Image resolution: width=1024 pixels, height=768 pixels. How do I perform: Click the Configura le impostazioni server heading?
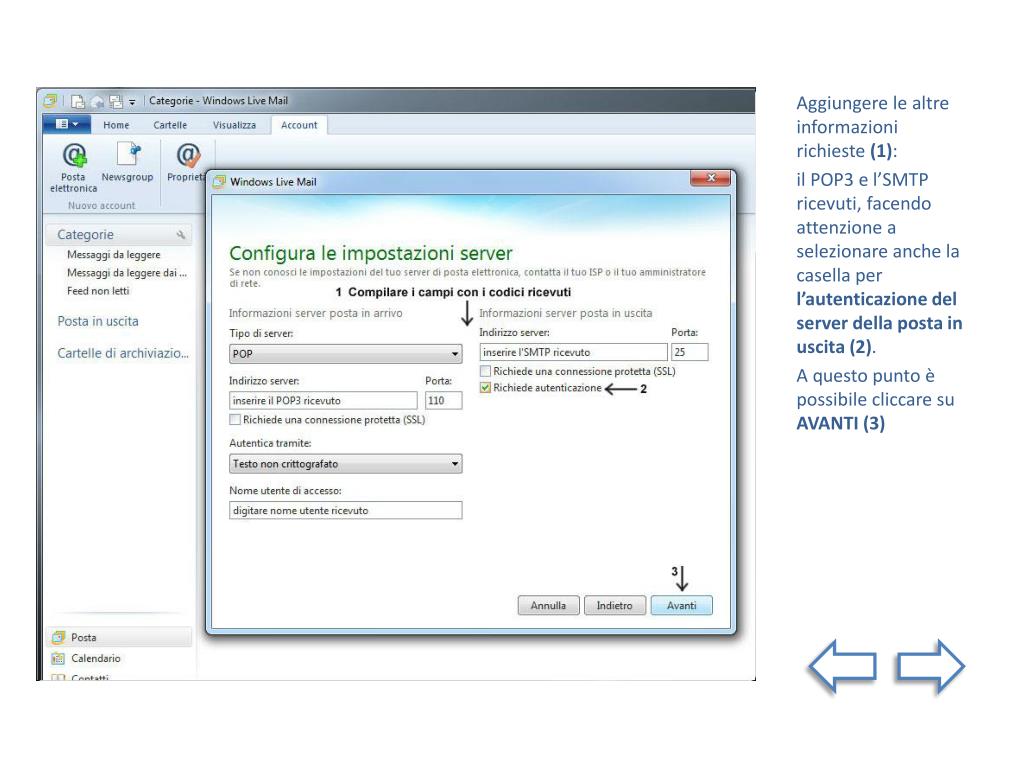tap(371, 253)
